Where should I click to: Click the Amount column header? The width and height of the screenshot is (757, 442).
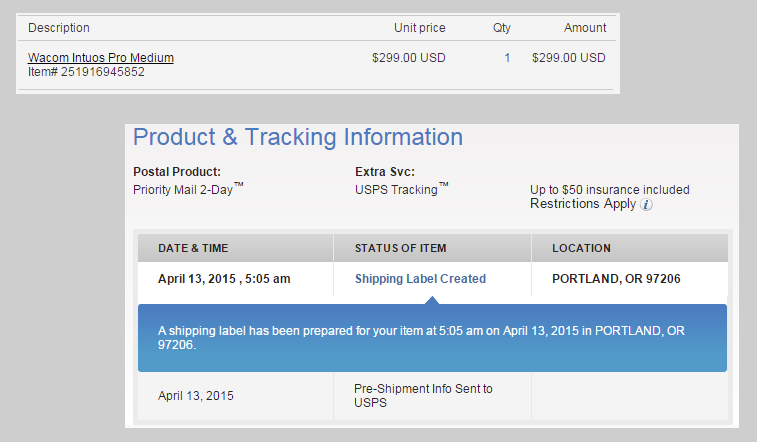(585, 28)
